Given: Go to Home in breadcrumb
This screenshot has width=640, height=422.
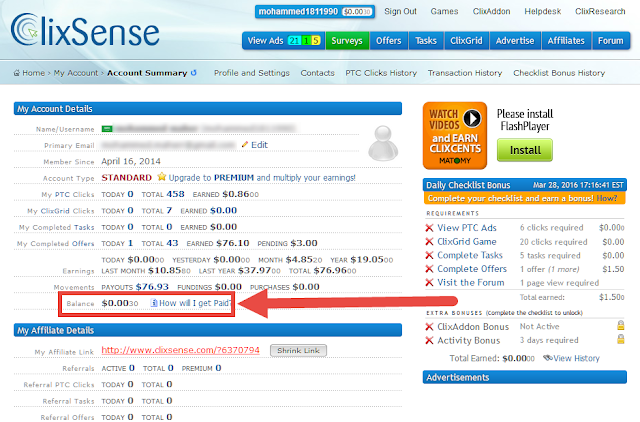Looking at the screenshot, I should (x=33, y=73).
